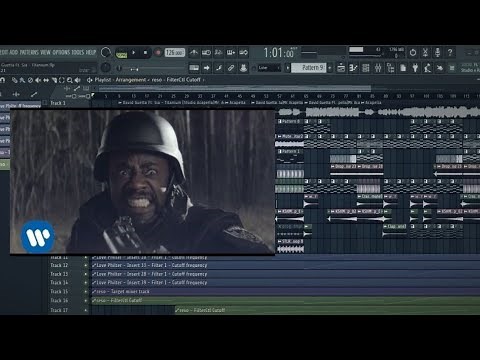Click the note/clip grouping icon
Image resolution: width=480 pixels, height=360 pixels.
point(244,68)
